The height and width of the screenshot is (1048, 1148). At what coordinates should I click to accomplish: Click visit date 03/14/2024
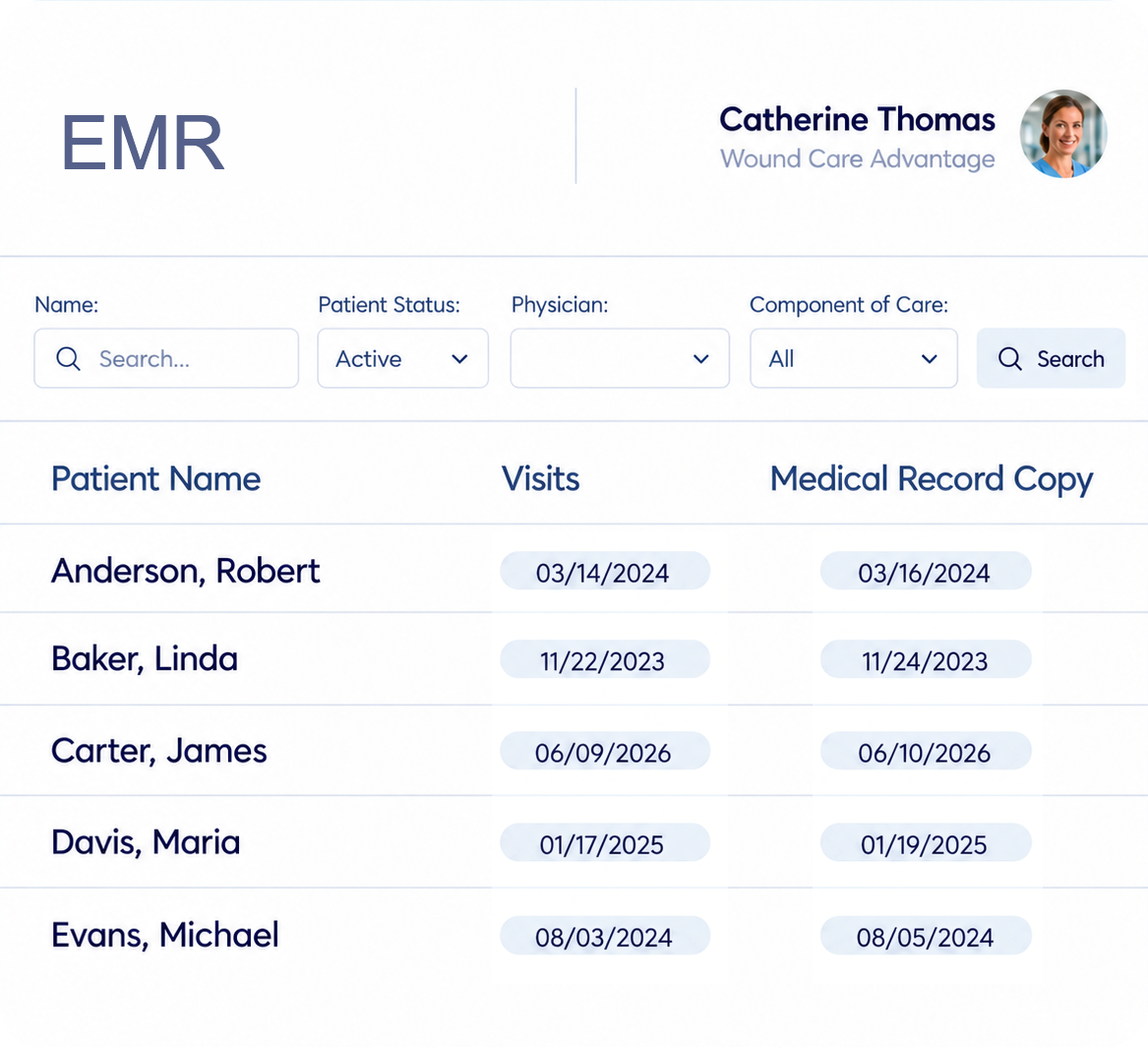click(605, 572)
